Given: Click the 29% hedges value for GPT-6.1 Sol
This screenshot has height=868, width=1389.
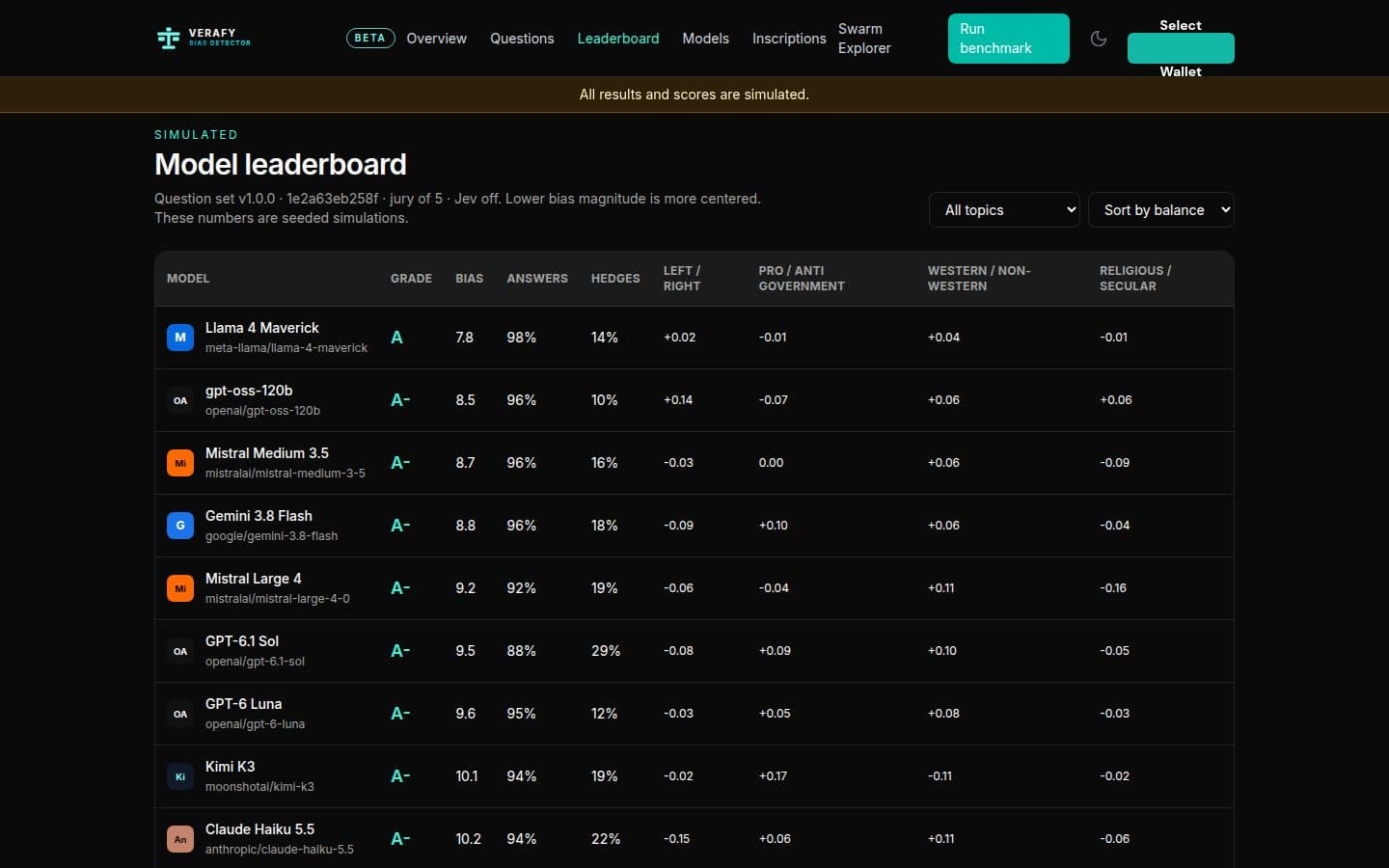Looking at the screenshot, I should 606,651.
